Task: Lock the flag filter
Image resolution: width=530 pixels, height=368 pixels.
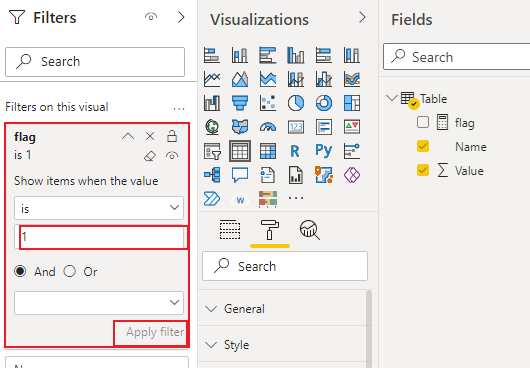Action: 172,136
